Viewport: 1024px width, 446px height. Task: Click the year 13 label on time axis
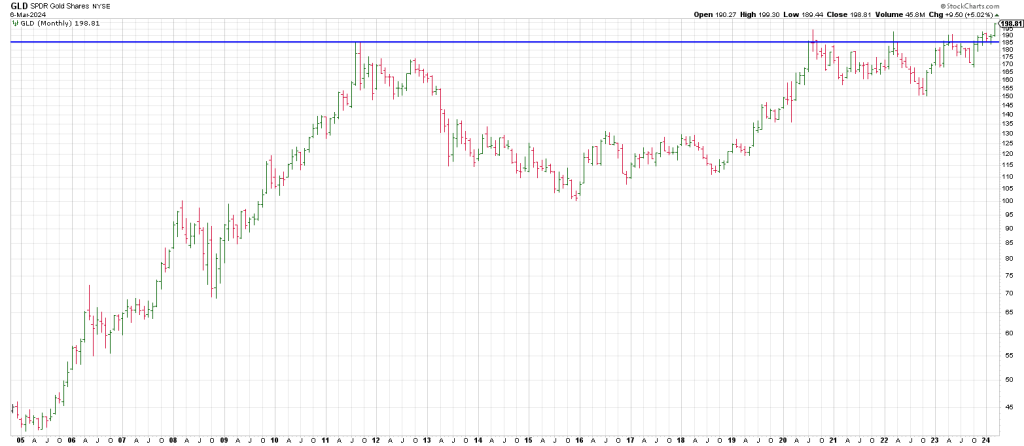pyautogui.click(x=427, y=439)
